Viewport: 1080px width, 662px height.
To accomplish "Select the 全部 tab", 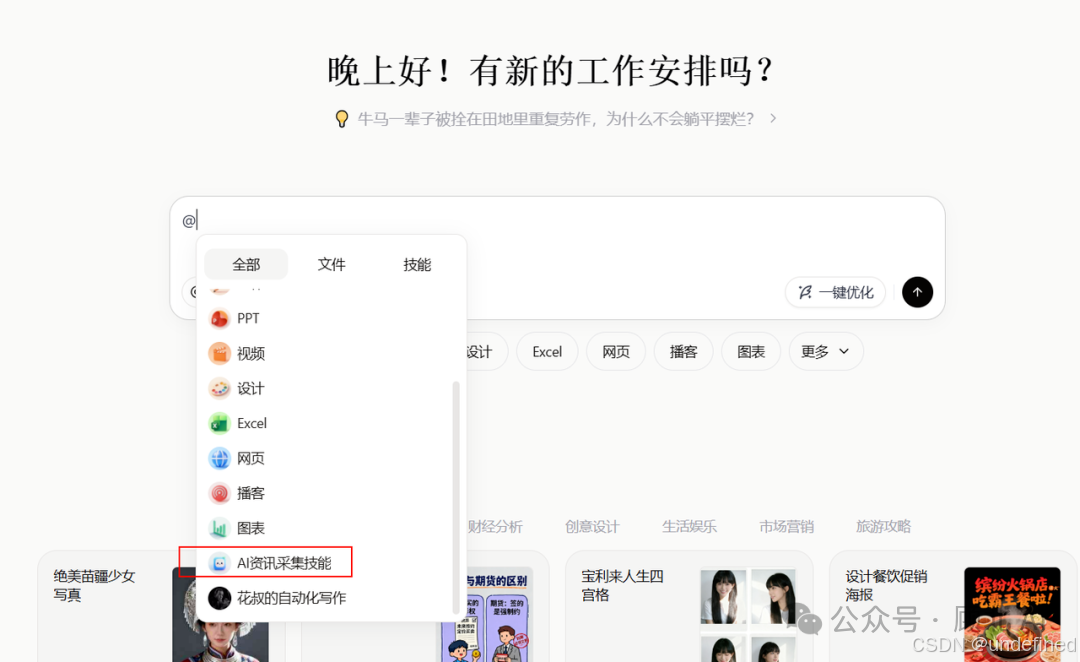I will (245, 264).
